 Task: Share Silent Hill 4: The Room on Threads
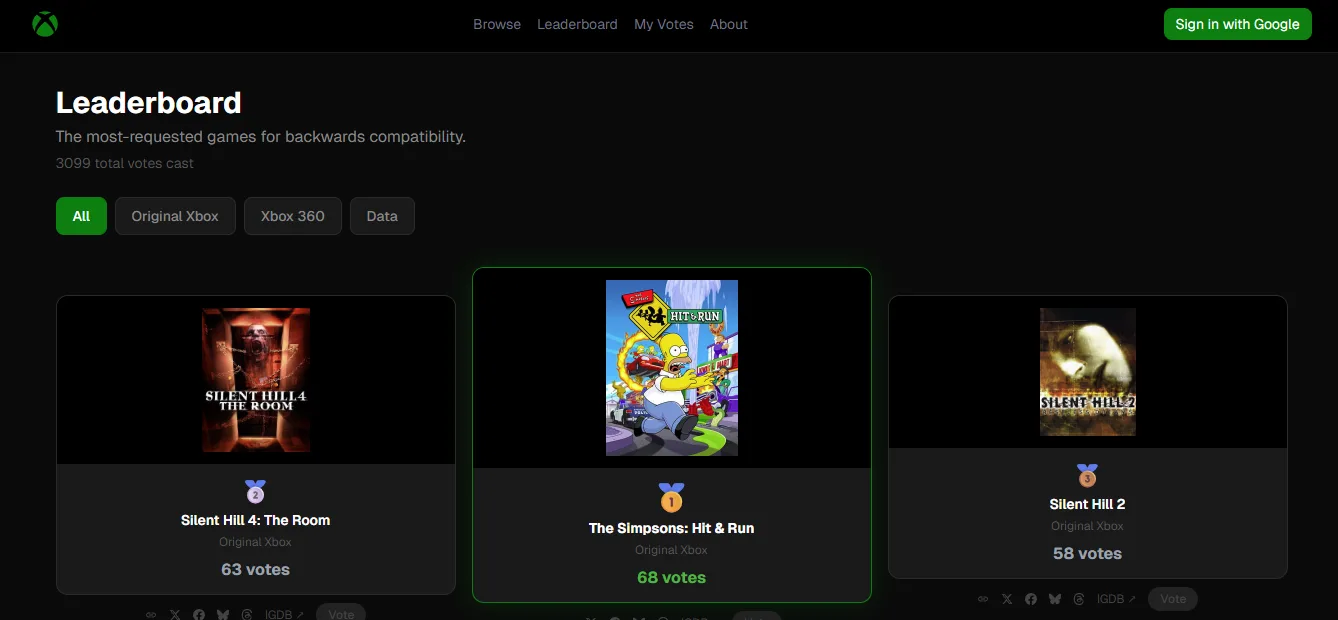(246, 614)
